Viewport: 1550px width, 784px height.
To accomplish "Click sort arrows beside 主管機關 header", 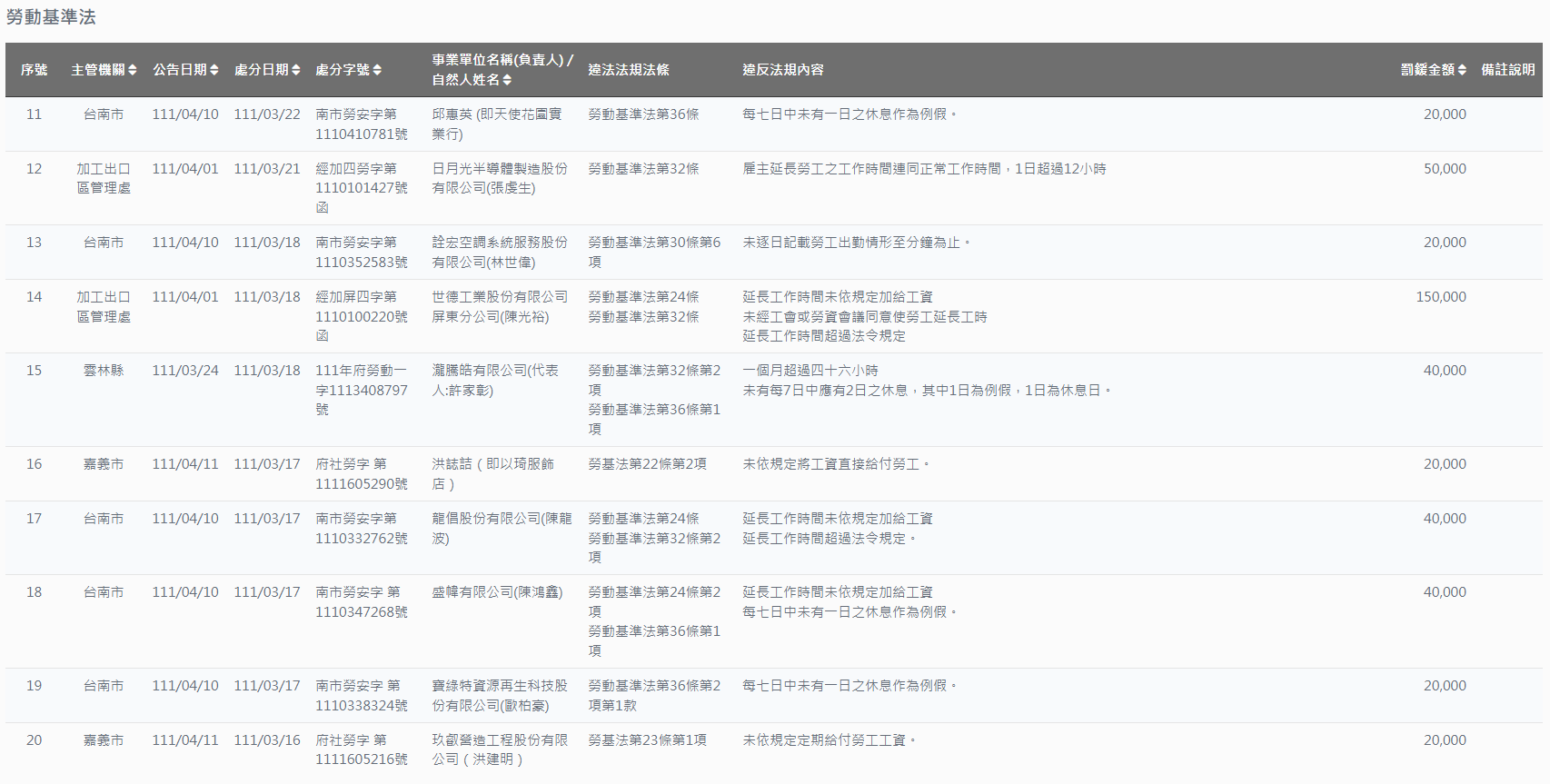I will (x=133, y=70).
